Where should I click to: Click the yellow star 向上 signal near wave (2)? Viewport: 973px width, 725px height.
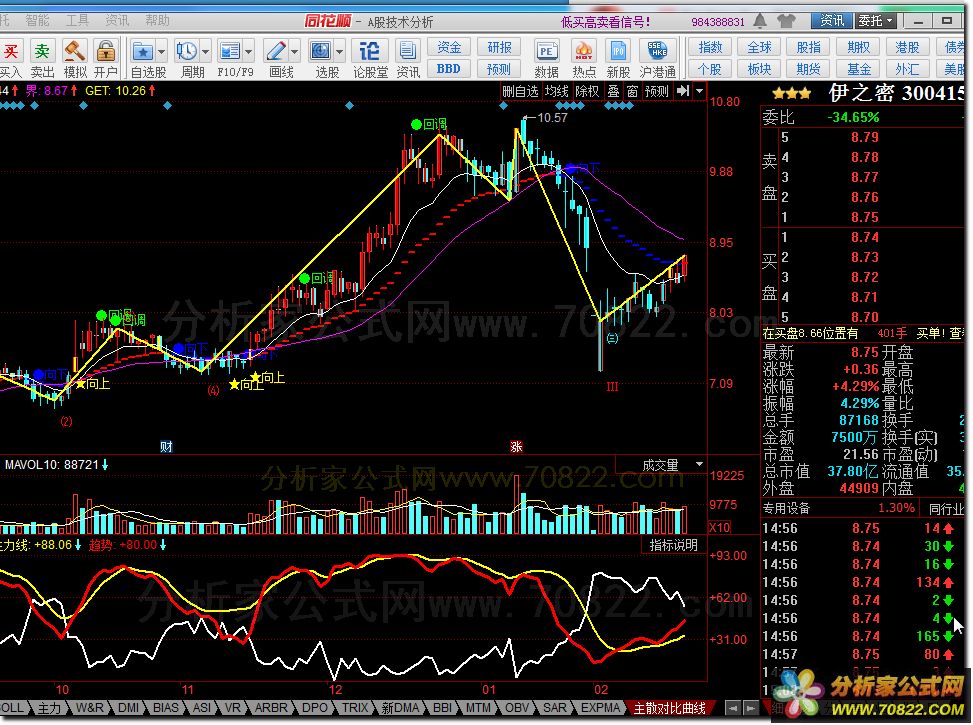click(81, 384)
